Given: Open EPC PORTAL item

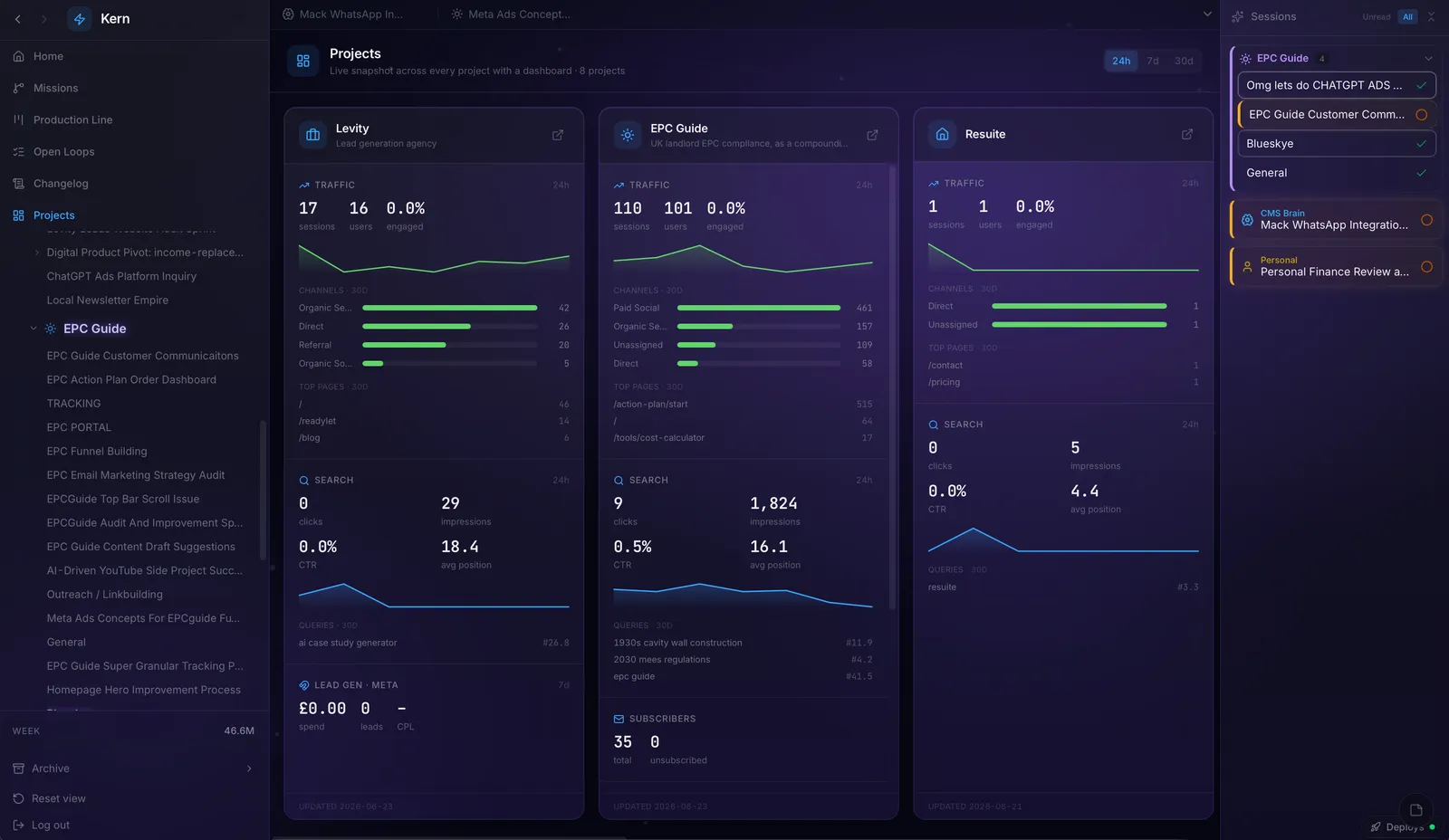Looking at the screenshot, I should point(79,427).
